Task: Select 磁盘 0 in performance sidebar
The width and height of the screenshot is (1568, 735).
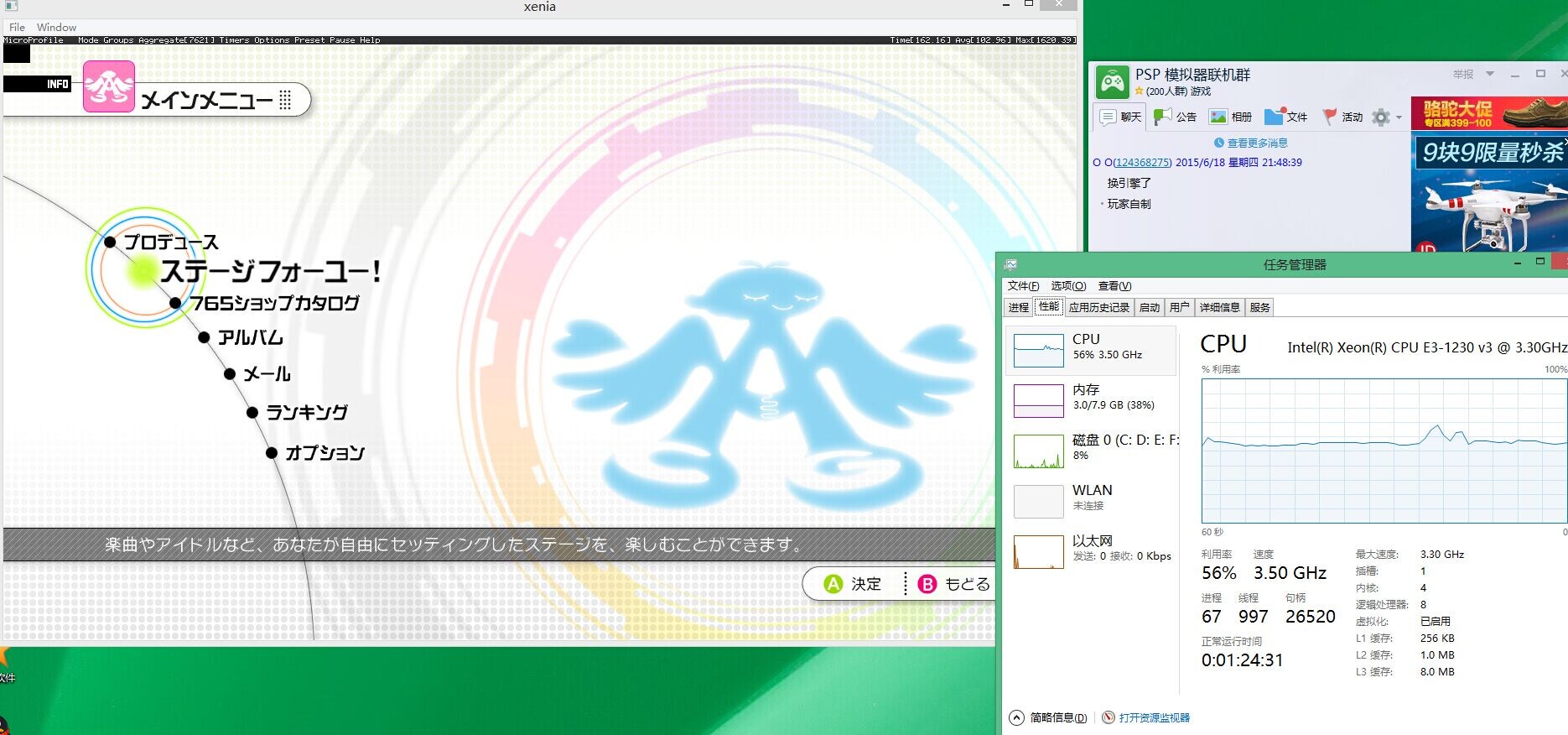Action: (x=1091, y=451)
